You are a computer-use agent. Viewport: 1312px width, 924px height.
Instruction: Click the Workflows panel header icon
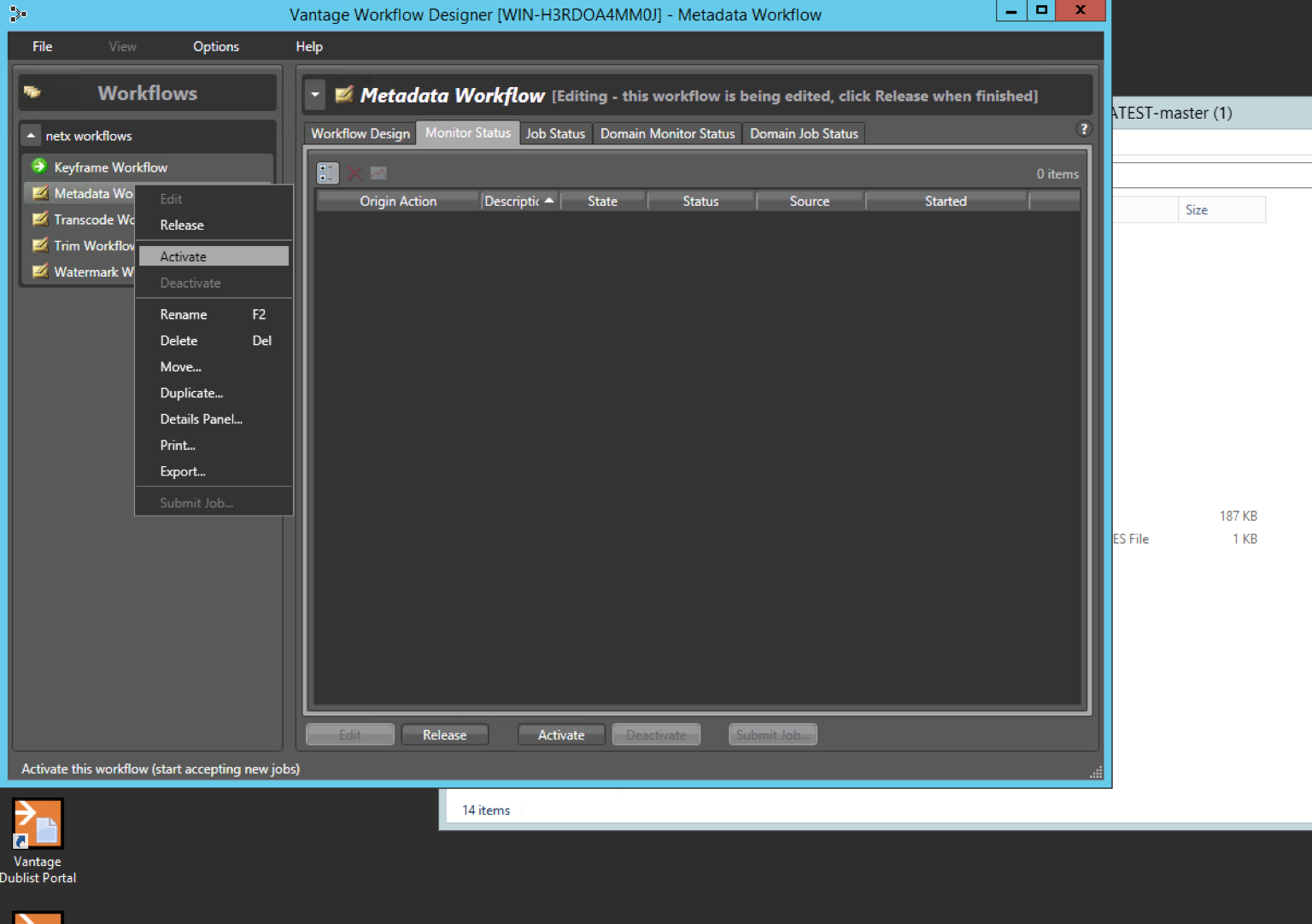coord(32,92)
